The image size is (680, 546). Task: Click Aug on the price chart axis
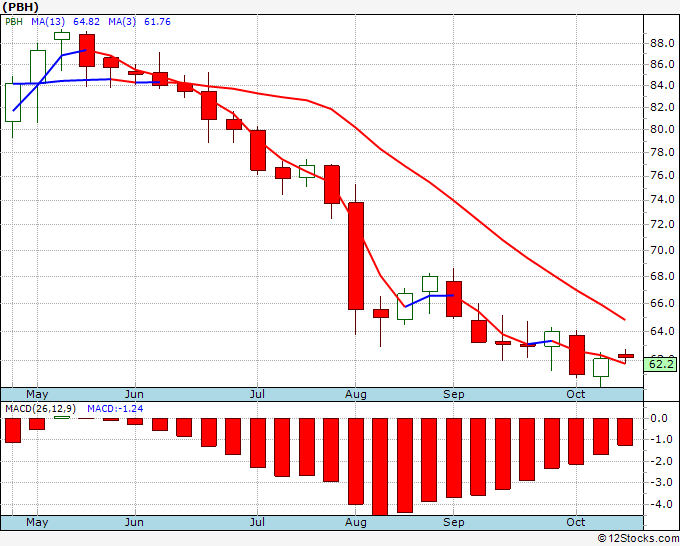[x=356, y=394]
